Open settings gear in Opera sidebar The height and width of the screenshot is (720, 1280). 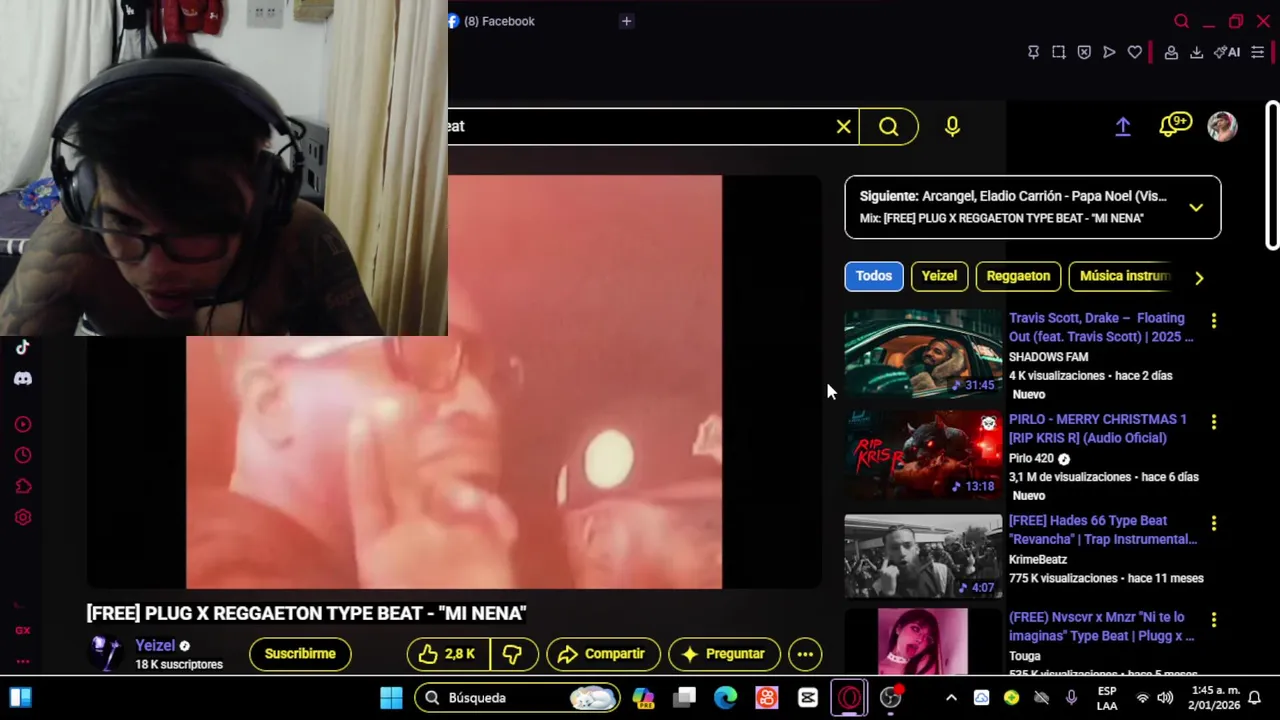click(x=23, y=517)
